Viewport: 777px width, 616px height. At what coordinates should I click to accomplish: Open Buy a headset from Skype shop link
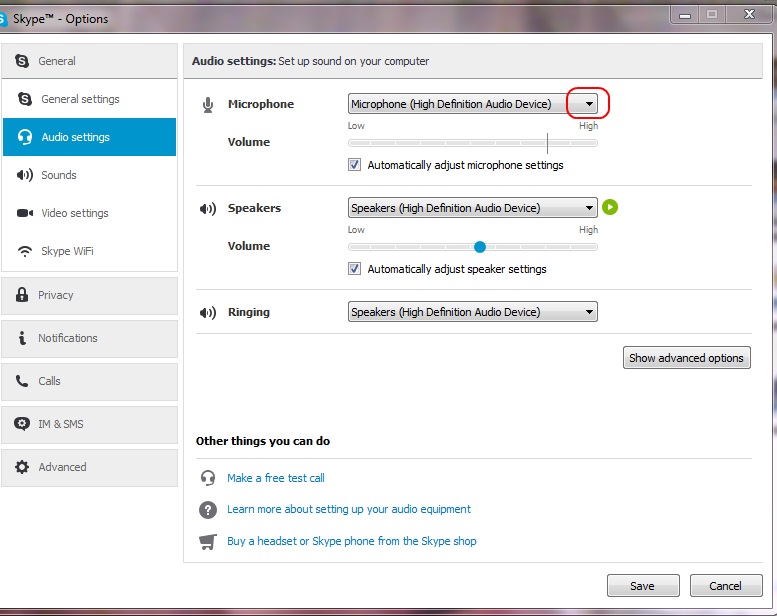(x=351, y=541)
